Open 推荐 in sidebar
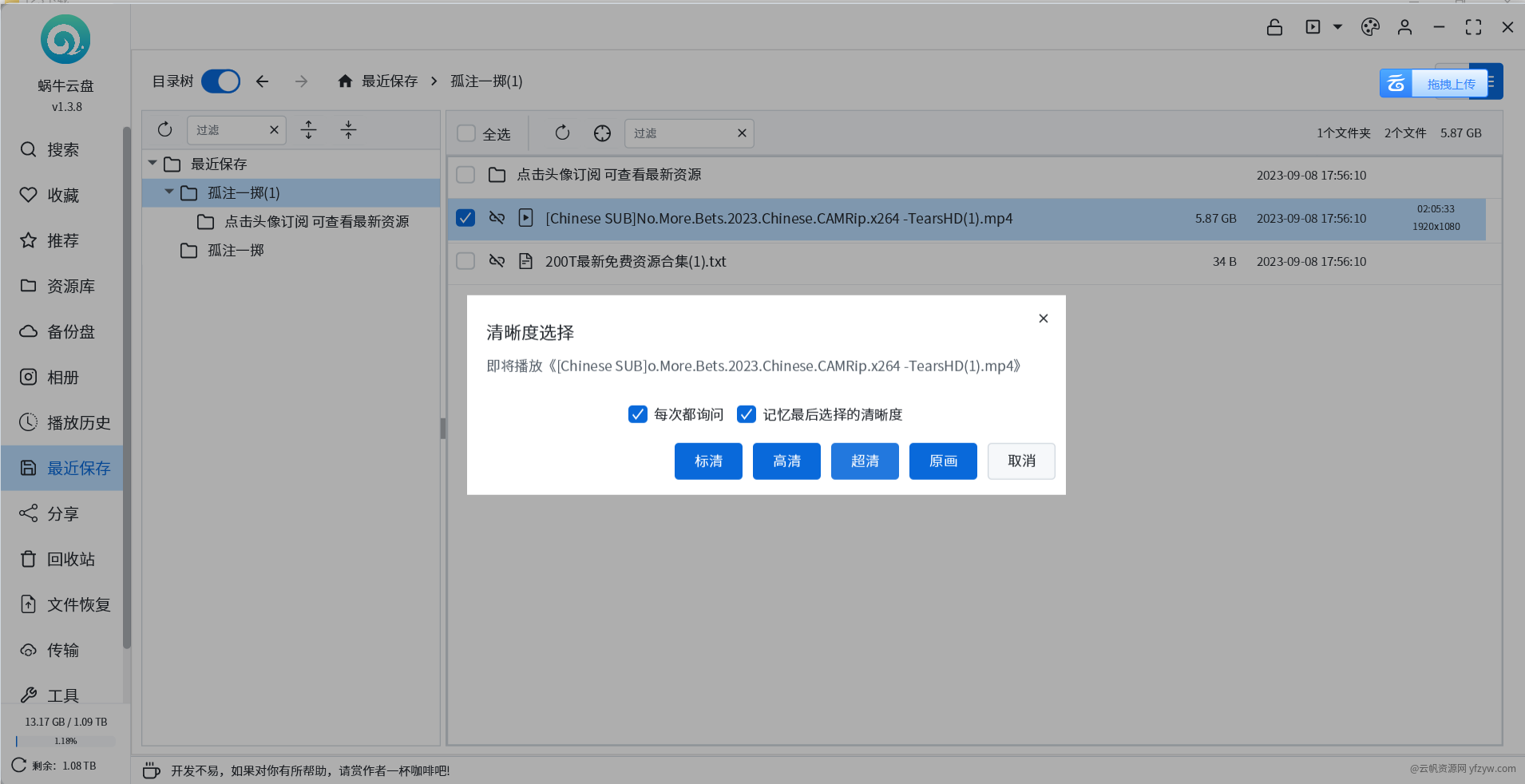This screenshot has width=1525, height=784. 62,240
